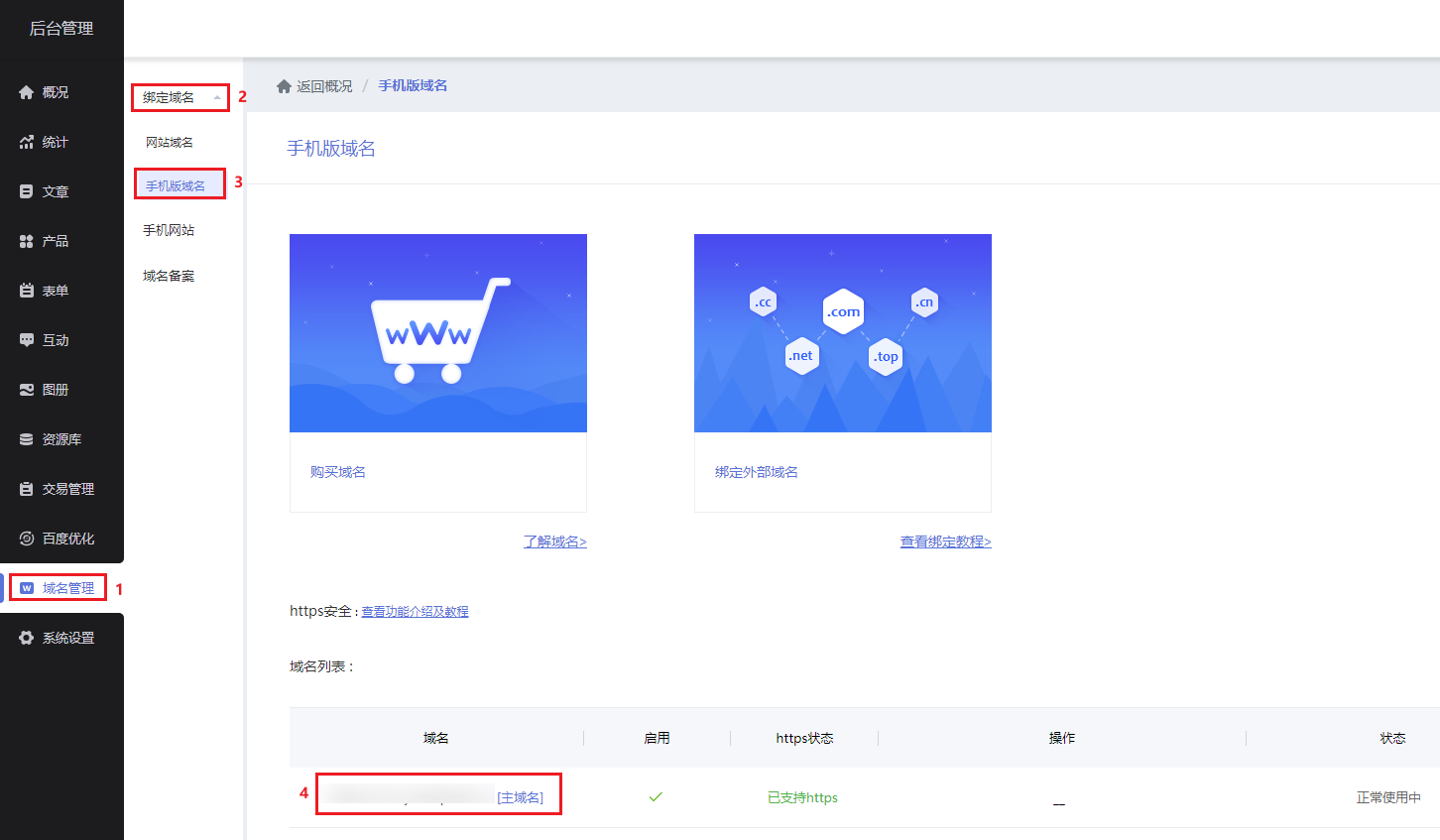The height and width of the screenshot is (840, 1440).
Task: Toggle the green 启用 checkmark for the domain
Action: (x=656, y=796)
